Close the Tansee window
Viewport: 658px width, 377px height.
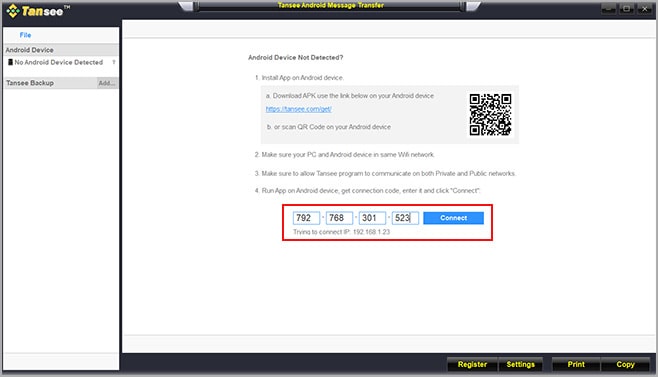point(645,9)
